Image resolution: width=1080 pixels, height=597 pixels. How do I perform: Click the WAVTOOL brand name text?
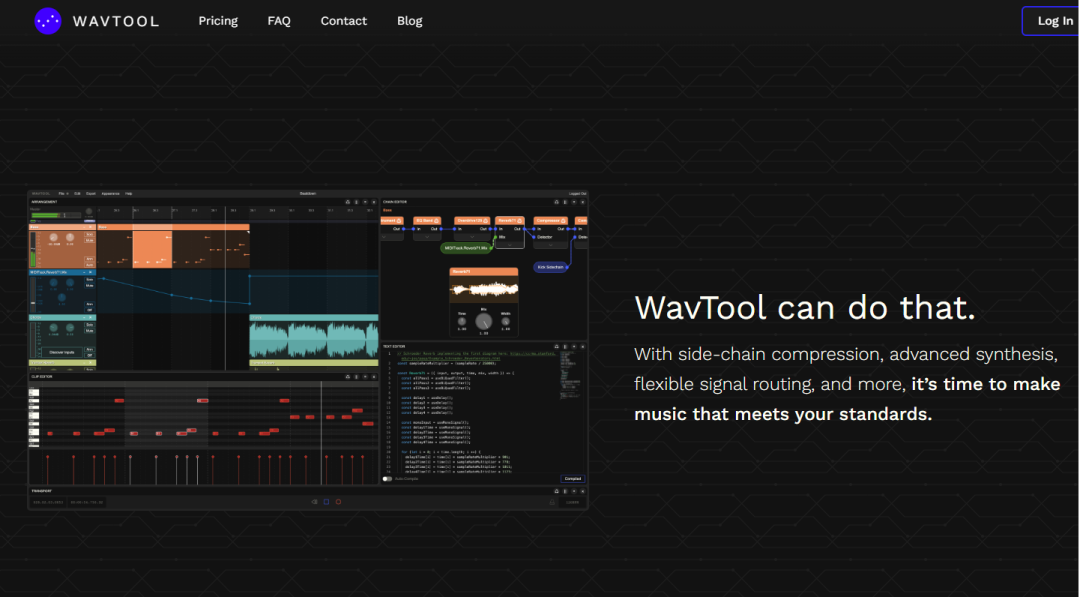[116, 21]
